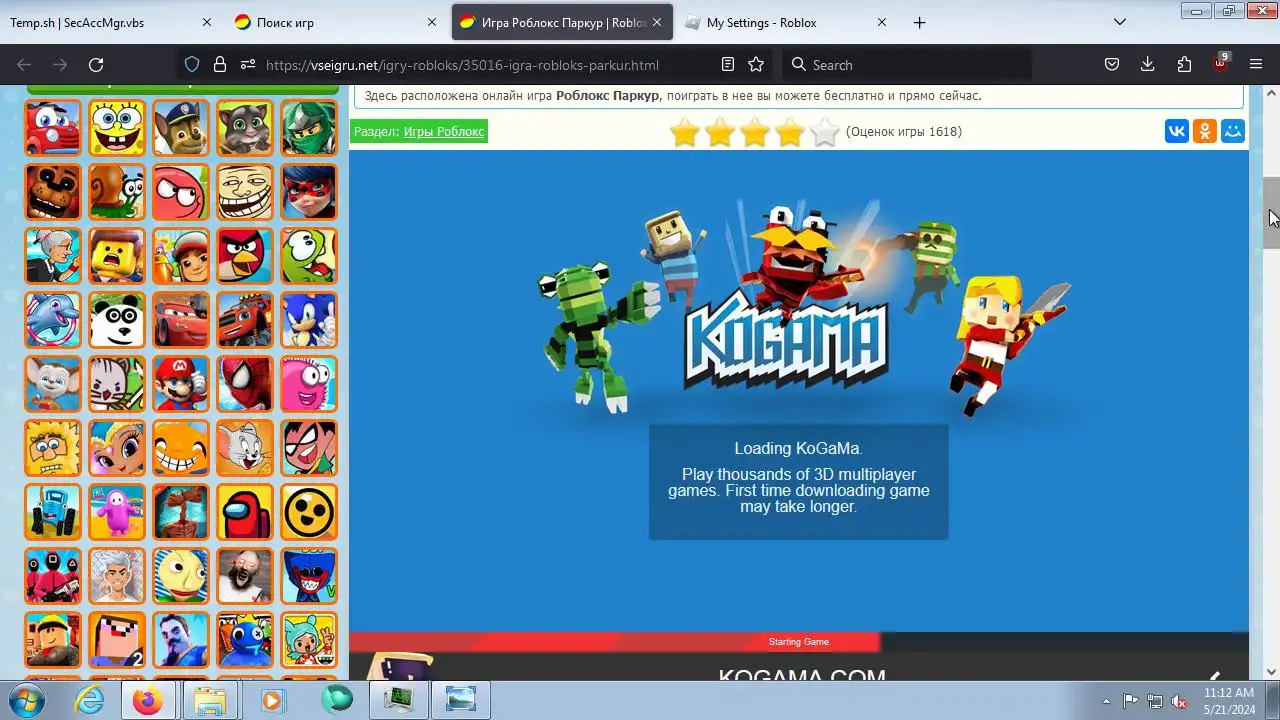Bookmark this page with star

click(x=756, y=65)
